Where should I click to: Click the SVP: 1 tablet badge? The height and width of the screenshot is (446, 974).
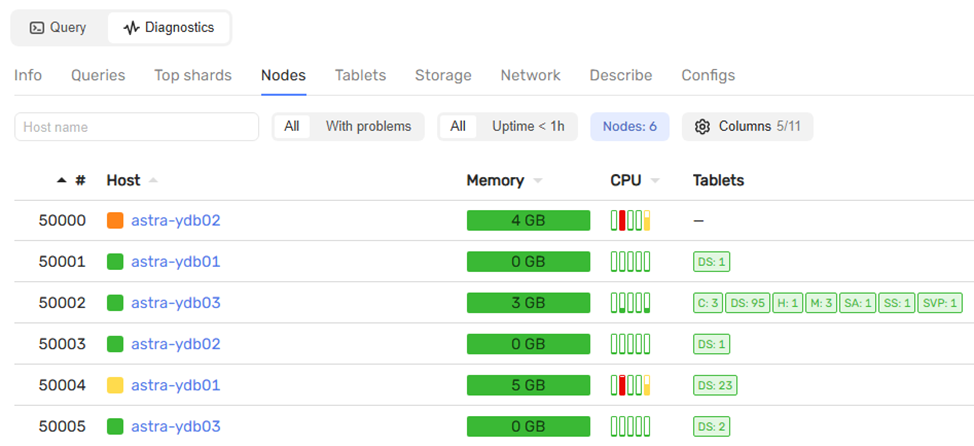pos(940,303)
